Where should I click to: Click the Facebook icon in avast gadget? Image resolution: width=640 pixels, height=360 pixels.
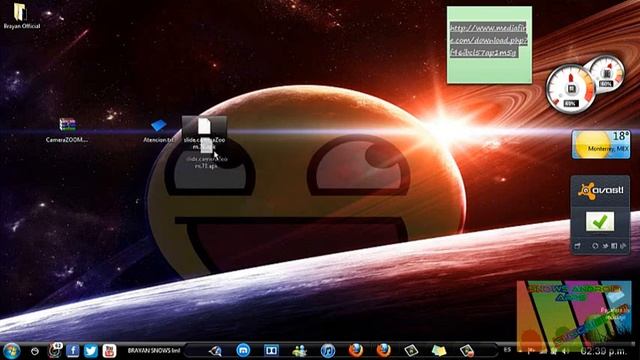coord(614,246)
